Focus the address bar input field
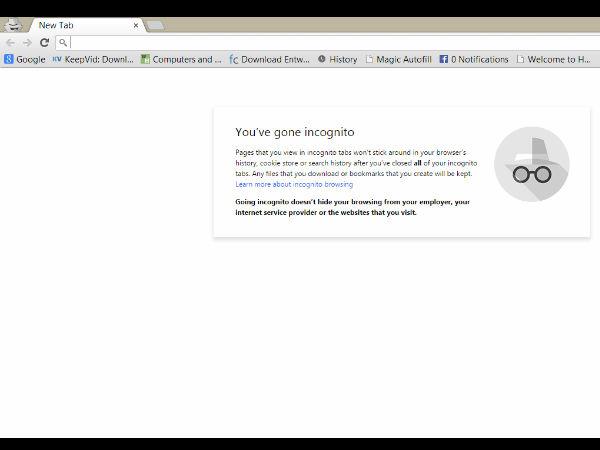Image resolution: width=600 pixels, height=450 pixels. coord(330,43)
